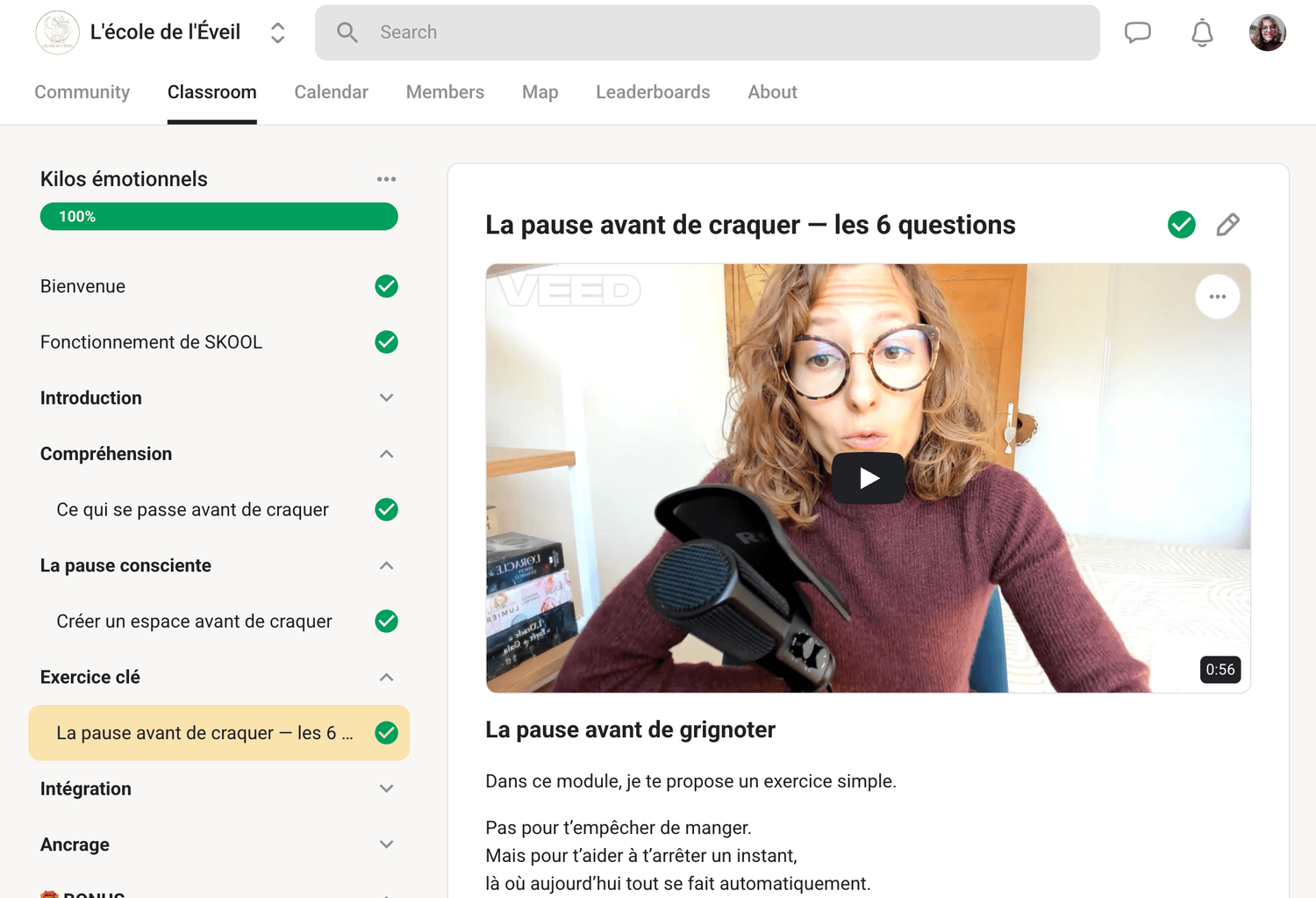
Task: Focus the Search input field
Action: (707, 32)
